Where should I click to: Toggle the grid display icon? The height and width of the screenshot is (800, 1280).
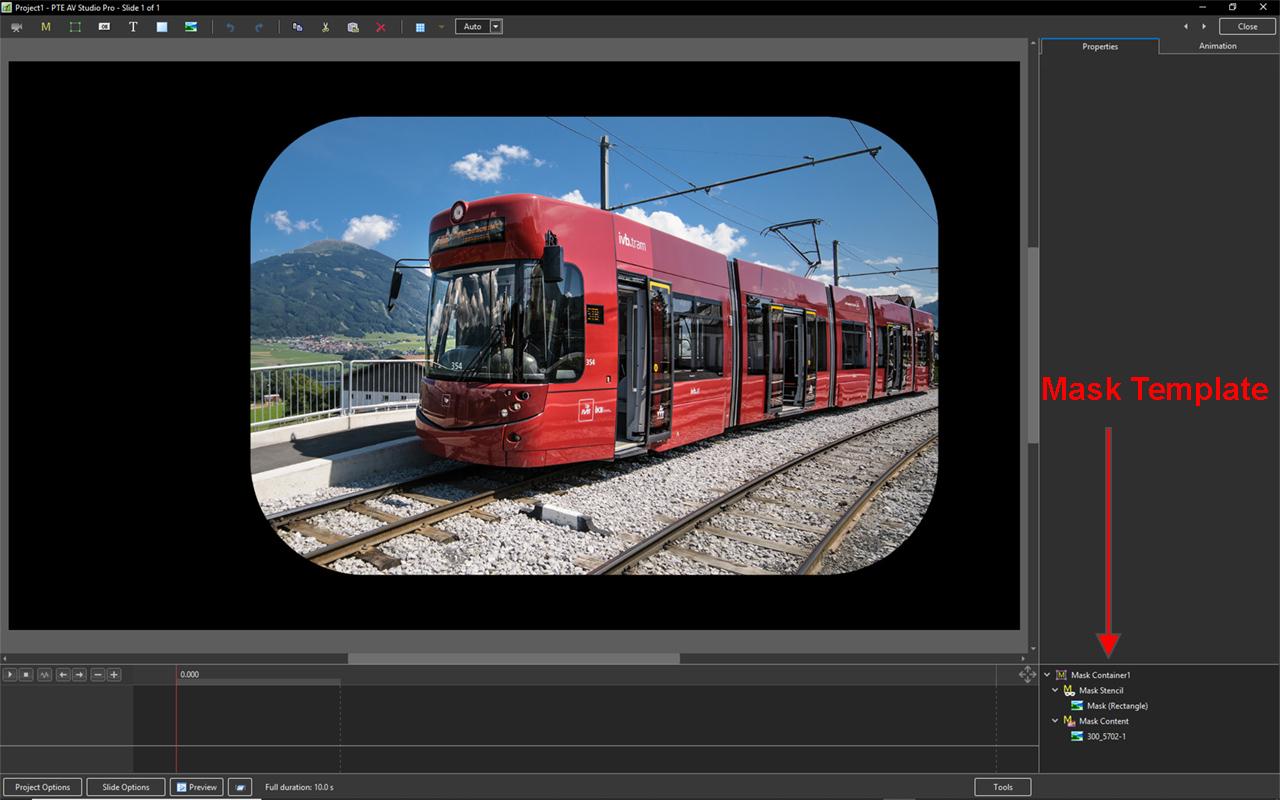(x=421, y=27)
